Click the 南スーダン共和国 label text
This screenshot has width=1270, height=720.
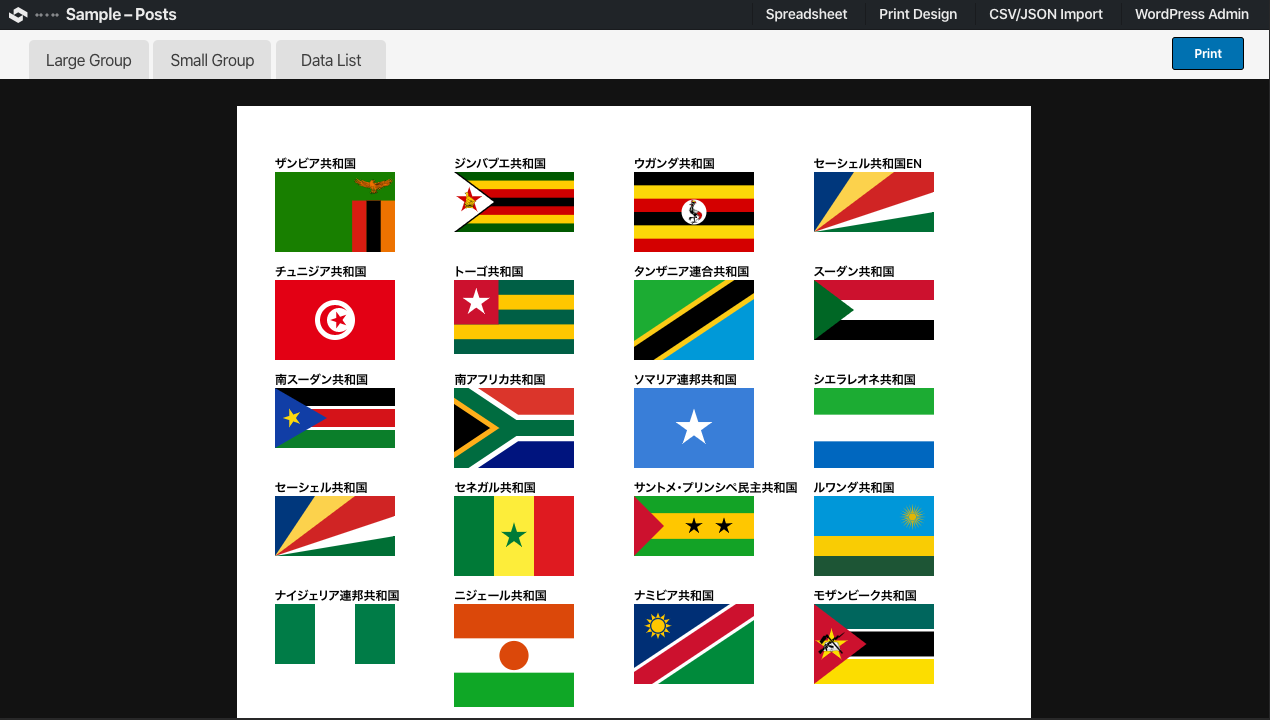[321, 379]
